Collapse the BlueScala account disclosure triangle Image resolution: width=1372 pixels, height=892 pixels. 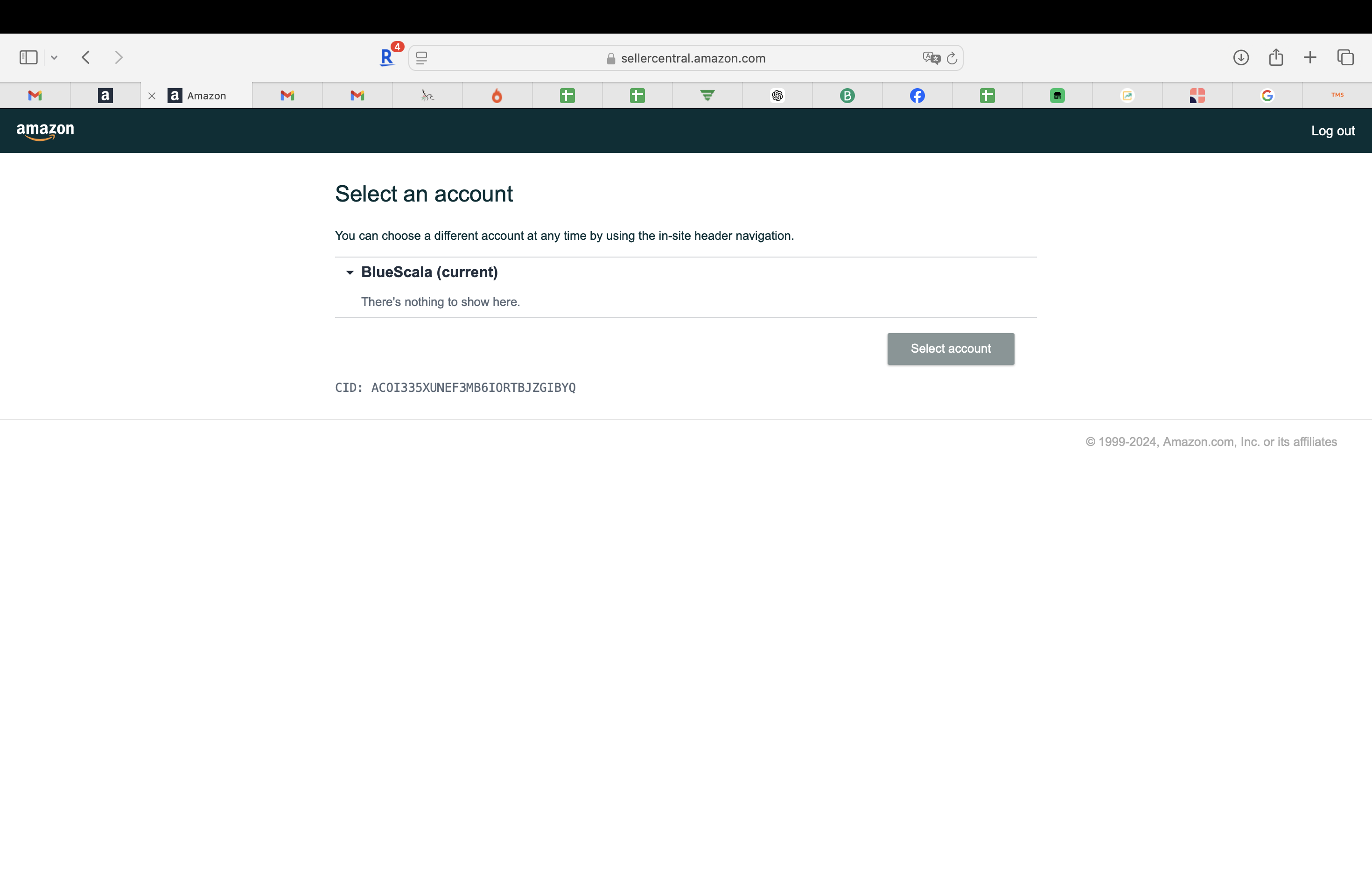pyautogui.click(x=350, y=272)
